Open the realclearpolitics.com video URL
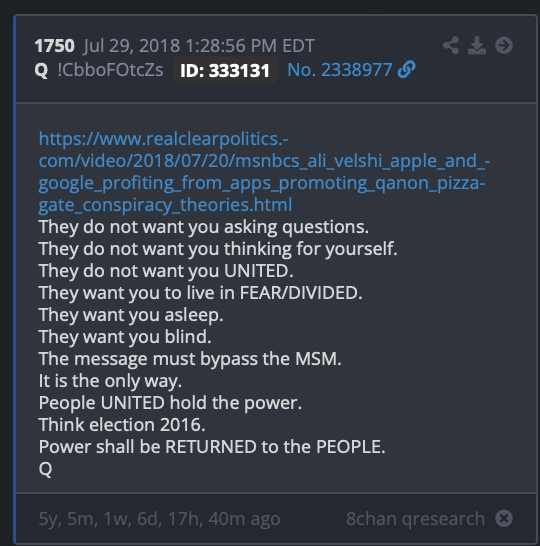This screenshot has height=546, width=540. 264,172
